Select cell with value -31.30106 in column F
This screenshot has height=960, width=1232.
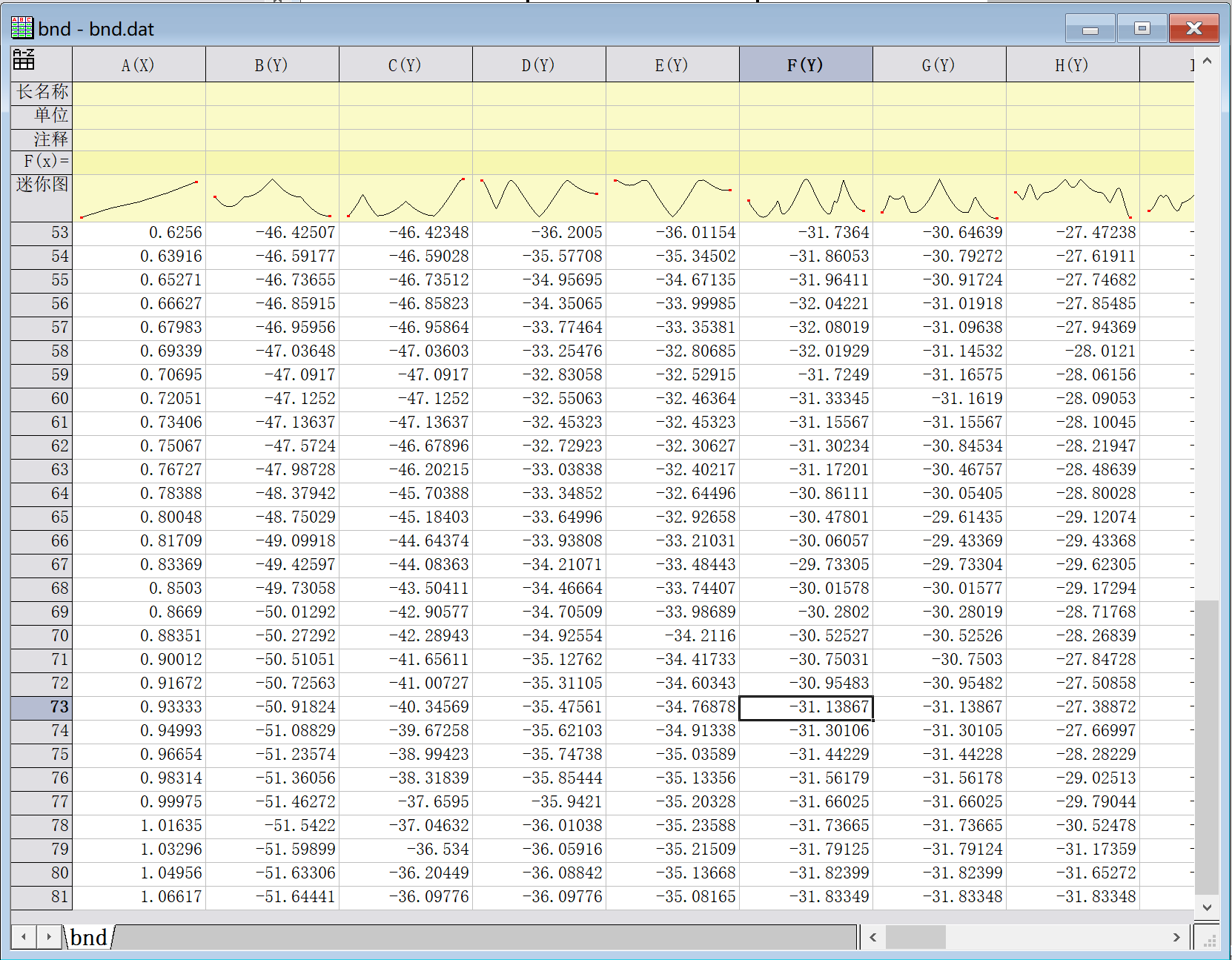click(x=806, y=731)
